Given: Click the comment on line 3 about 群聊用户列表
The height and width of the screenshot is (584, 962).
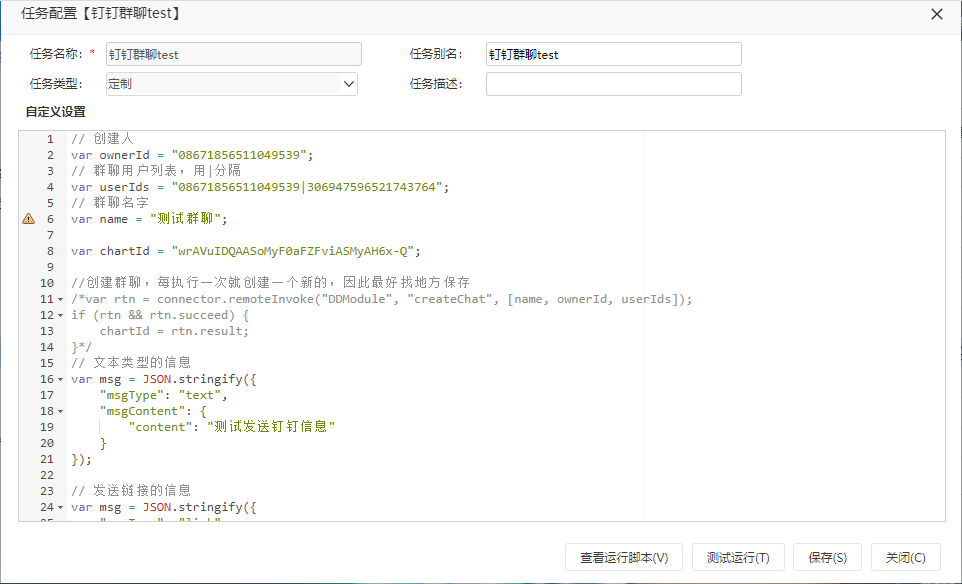Looking at the screenshot, I should pyautogui.click(x=156, y=171).
